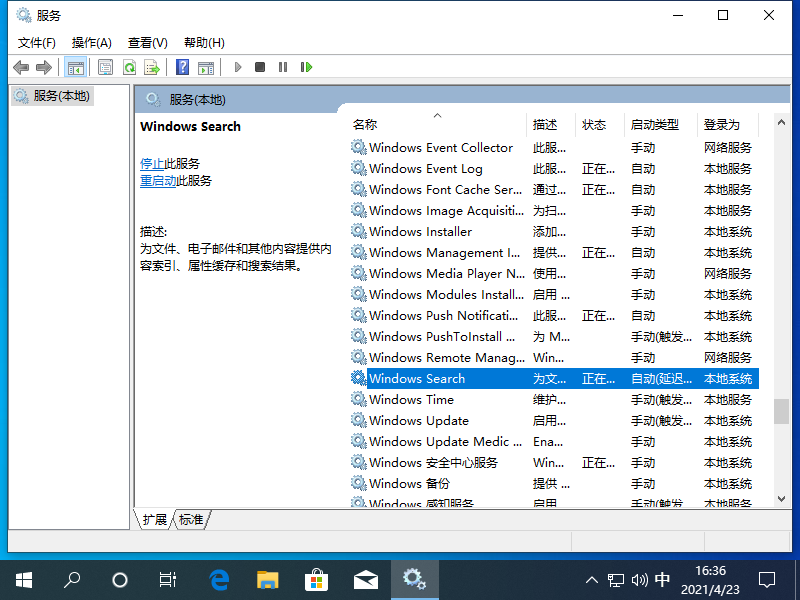Viewport: 800px width, 600px height.
Task: Sort by the 状态 column header
Action: (x=594, y=125)
